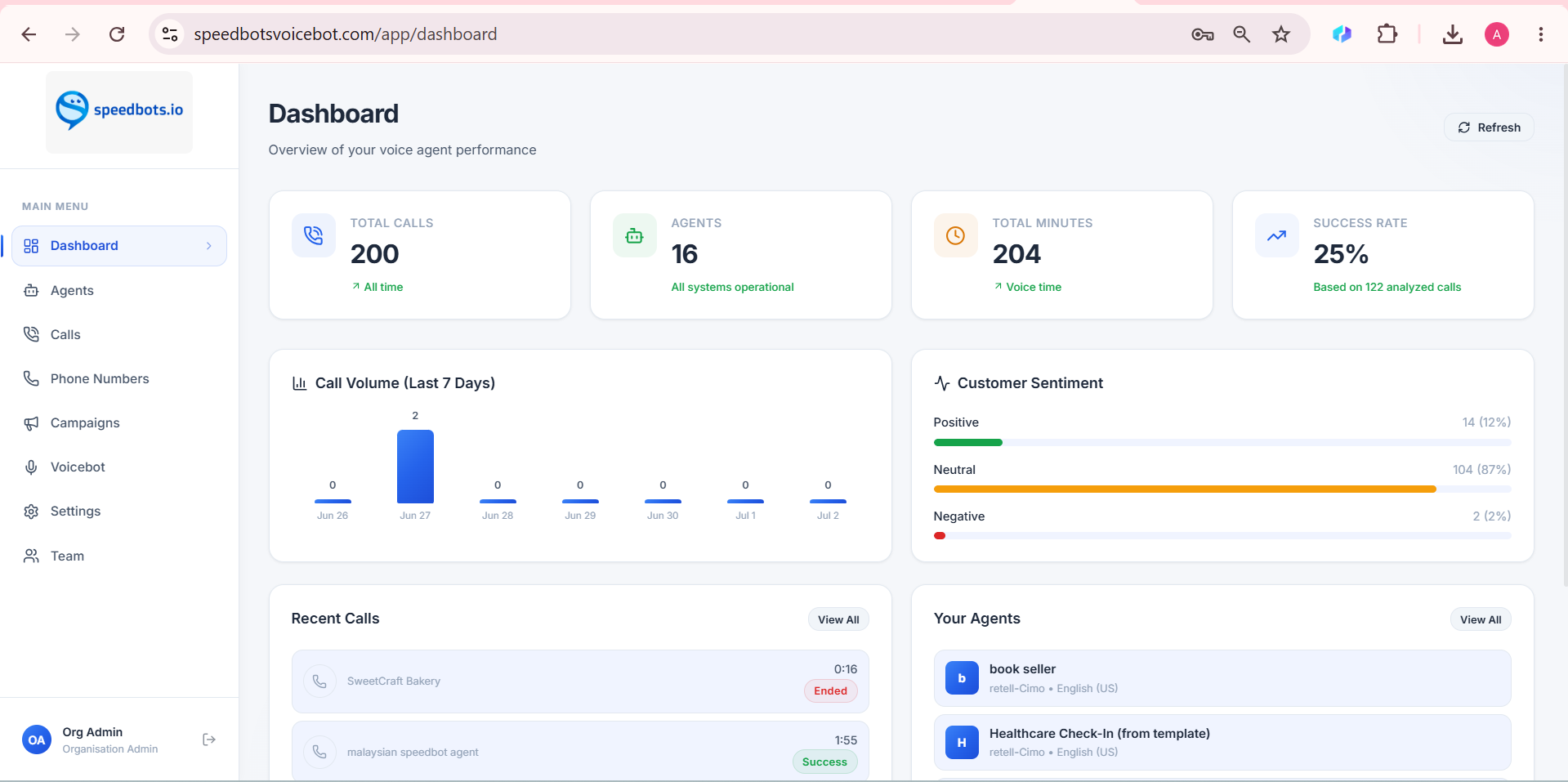This screenshot has width=1568, height=782.
Task: Click the Calls phone icon in sidebar
Action: (31, 334)
